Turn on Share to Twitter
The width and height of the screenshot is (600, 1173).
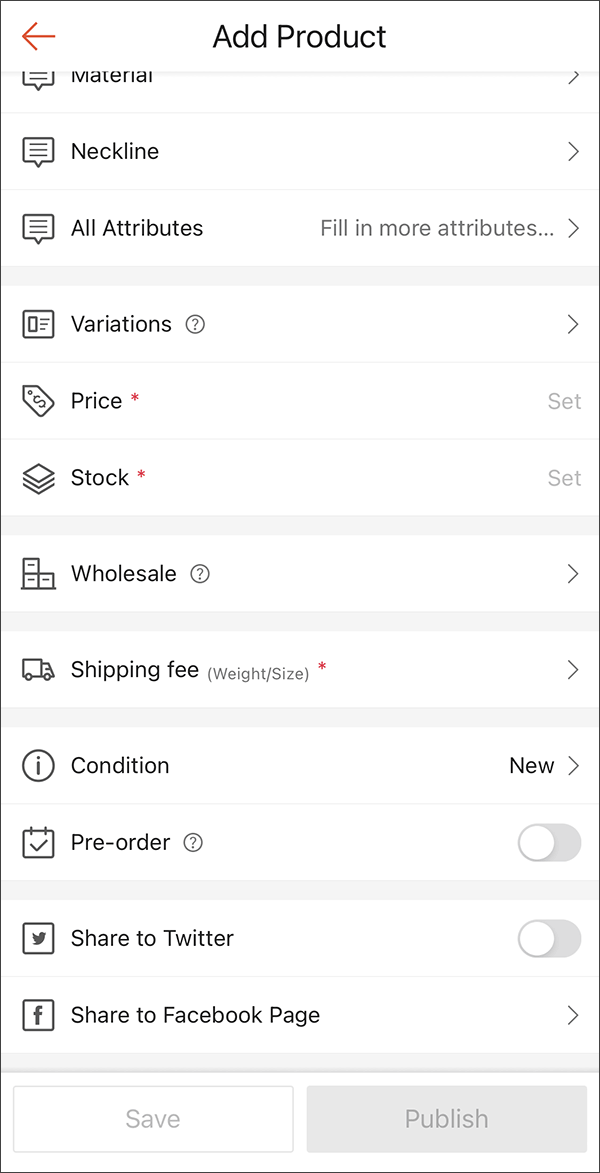[548, 938]
